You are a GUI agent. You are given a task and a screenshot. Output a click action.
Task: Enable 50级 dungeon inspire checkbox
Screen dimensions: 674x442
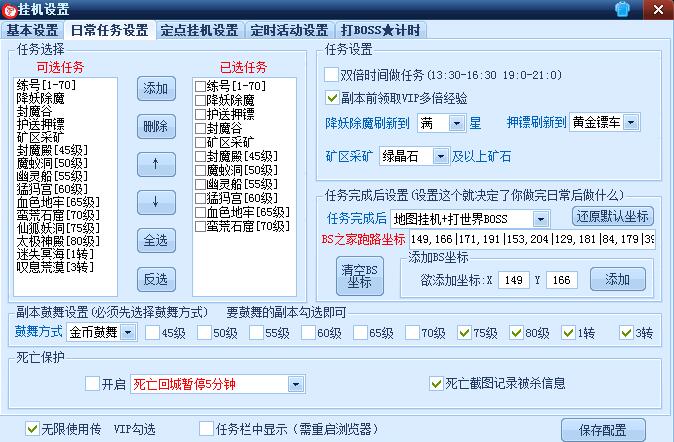(x=205, y=332)
